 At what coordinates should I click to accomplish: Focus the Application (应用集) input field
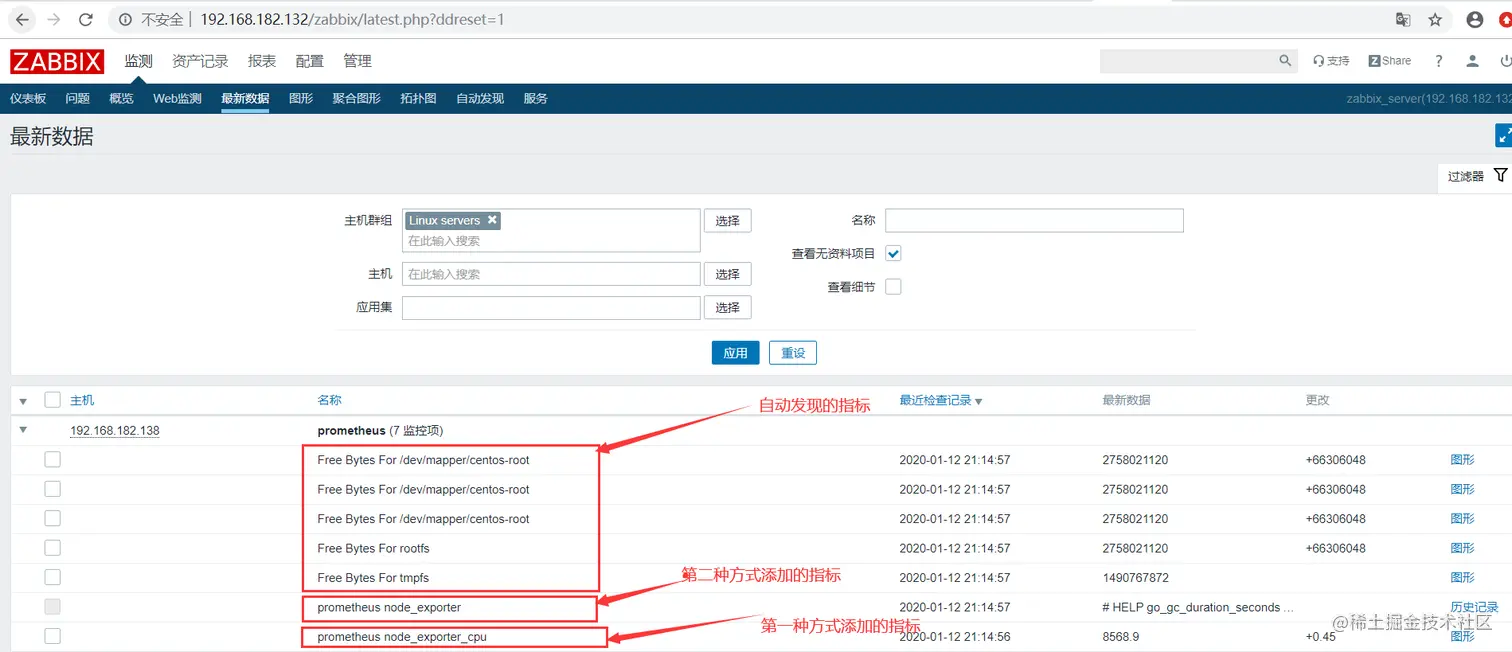click(551, 308)
